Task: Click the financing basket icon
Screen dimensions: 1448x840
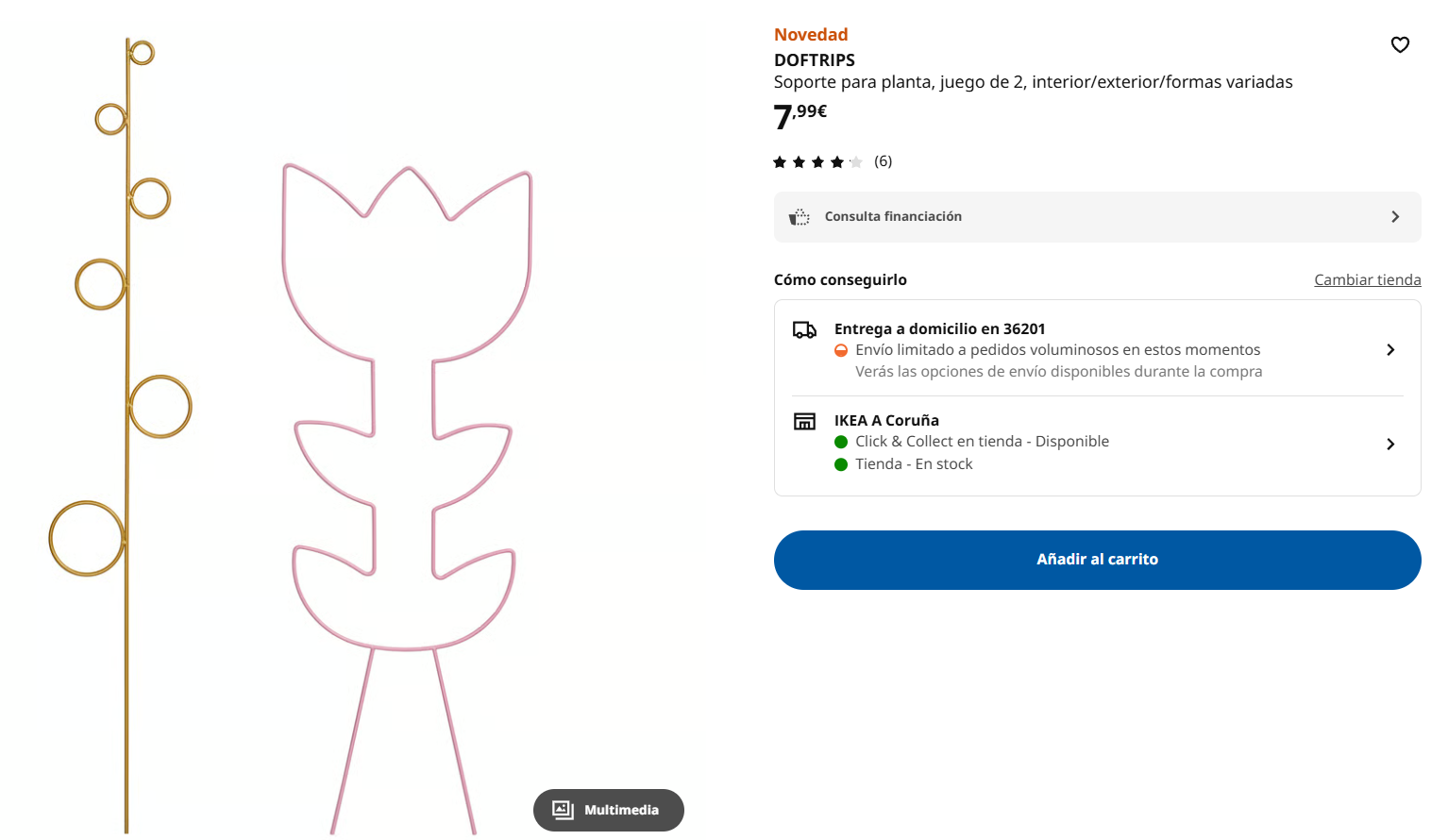Action: [x=800, y=217]
